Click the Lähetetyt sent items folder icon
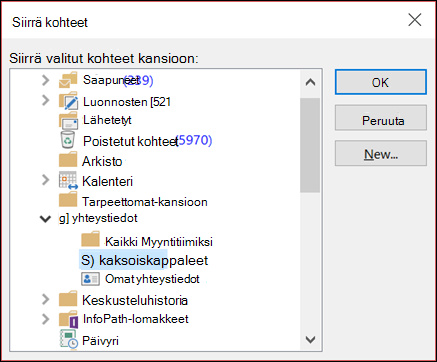The image size is (437, 362). [x=68, y=121]
